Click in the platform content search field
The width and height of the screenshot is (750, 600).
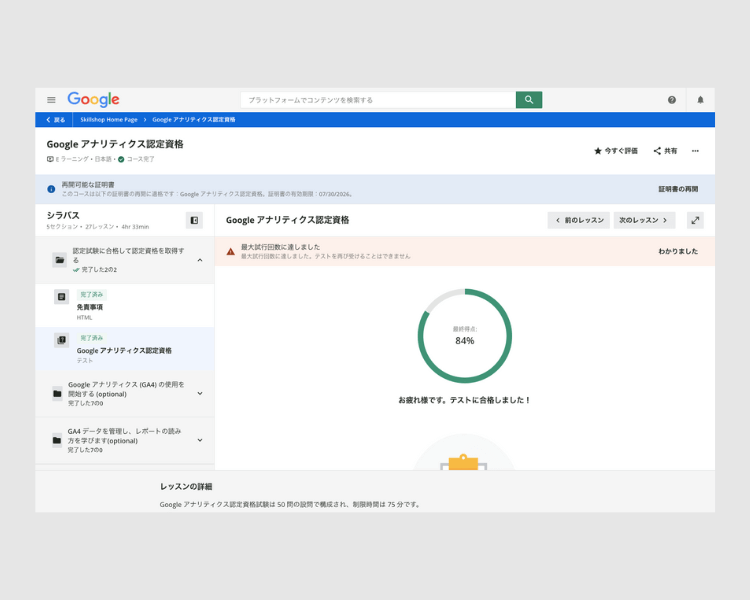[378, 100]
